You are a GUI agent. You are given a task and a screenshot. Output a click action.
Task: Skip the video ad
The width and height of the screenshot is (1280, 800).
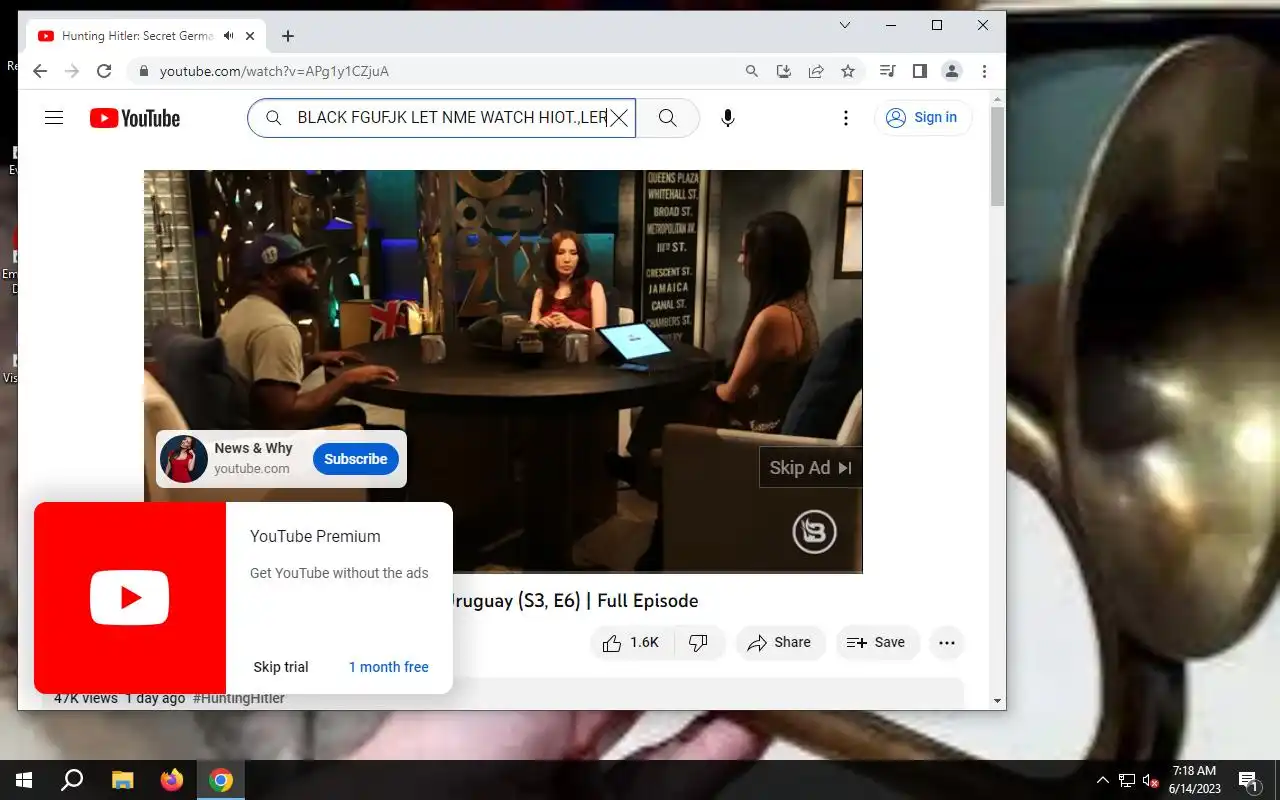coord(810,467)
